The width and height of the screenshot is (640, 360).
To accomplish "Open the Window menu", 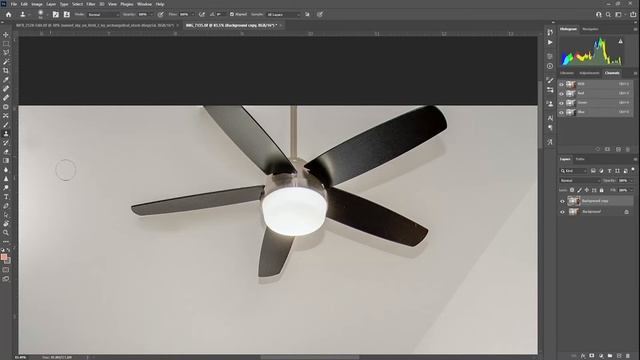I will pyautogui.click(x=144, y=4).
